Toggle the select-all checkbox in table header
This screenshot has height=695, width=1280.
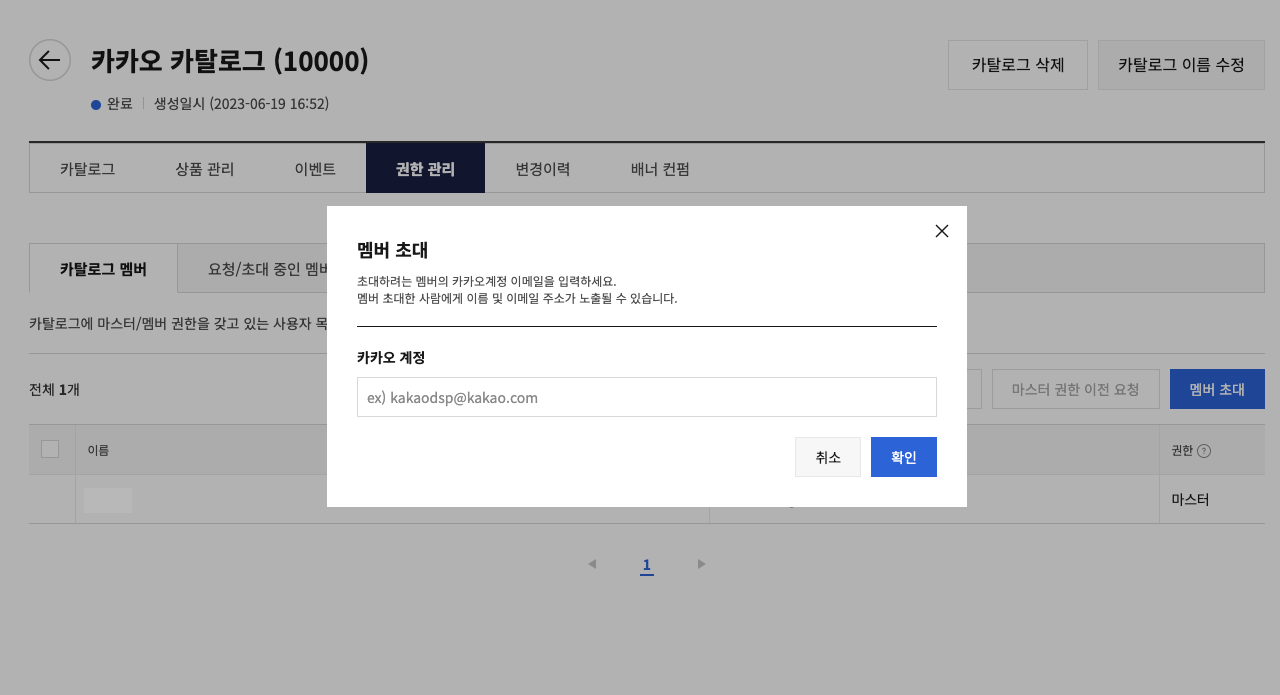50,449
